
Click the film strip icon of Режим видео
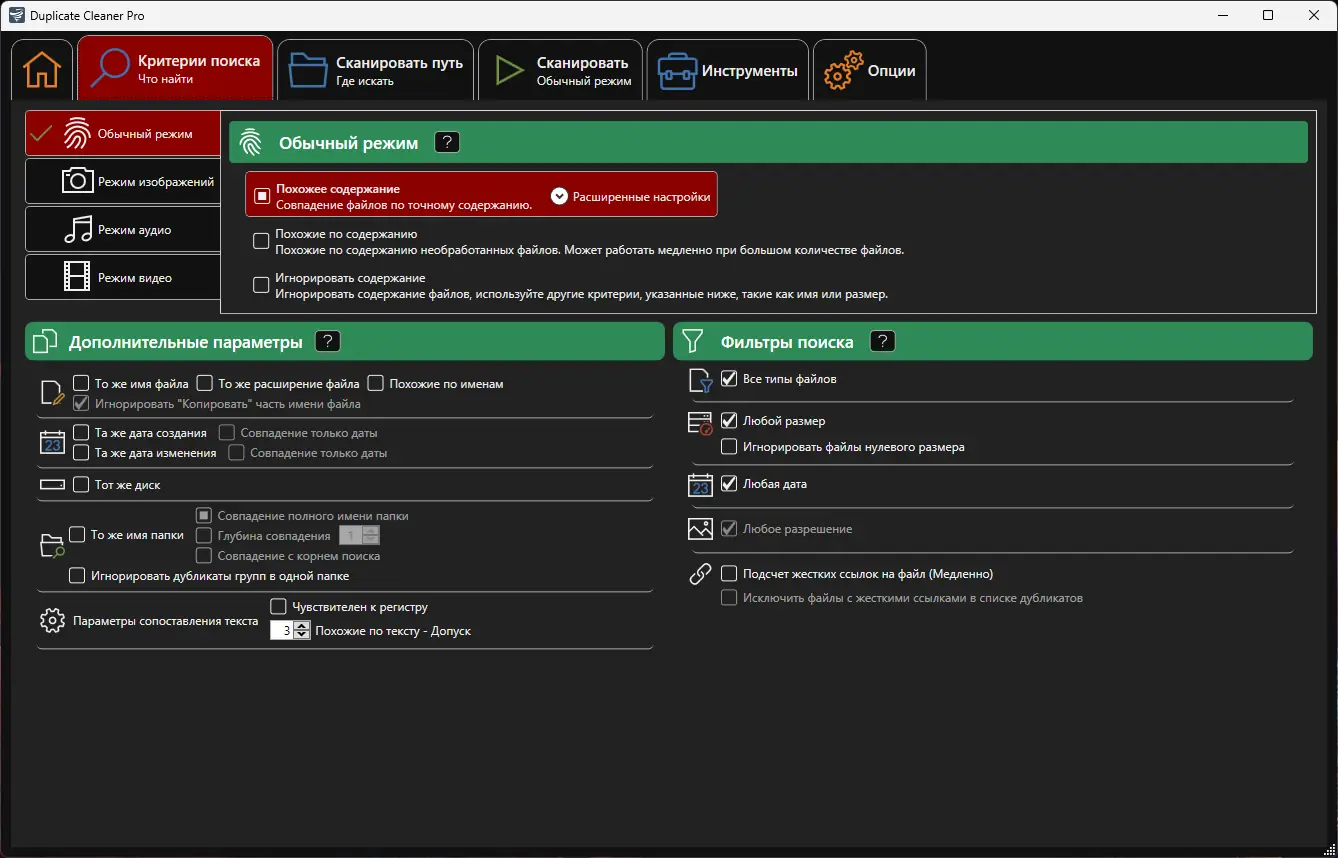coord(77,277)
